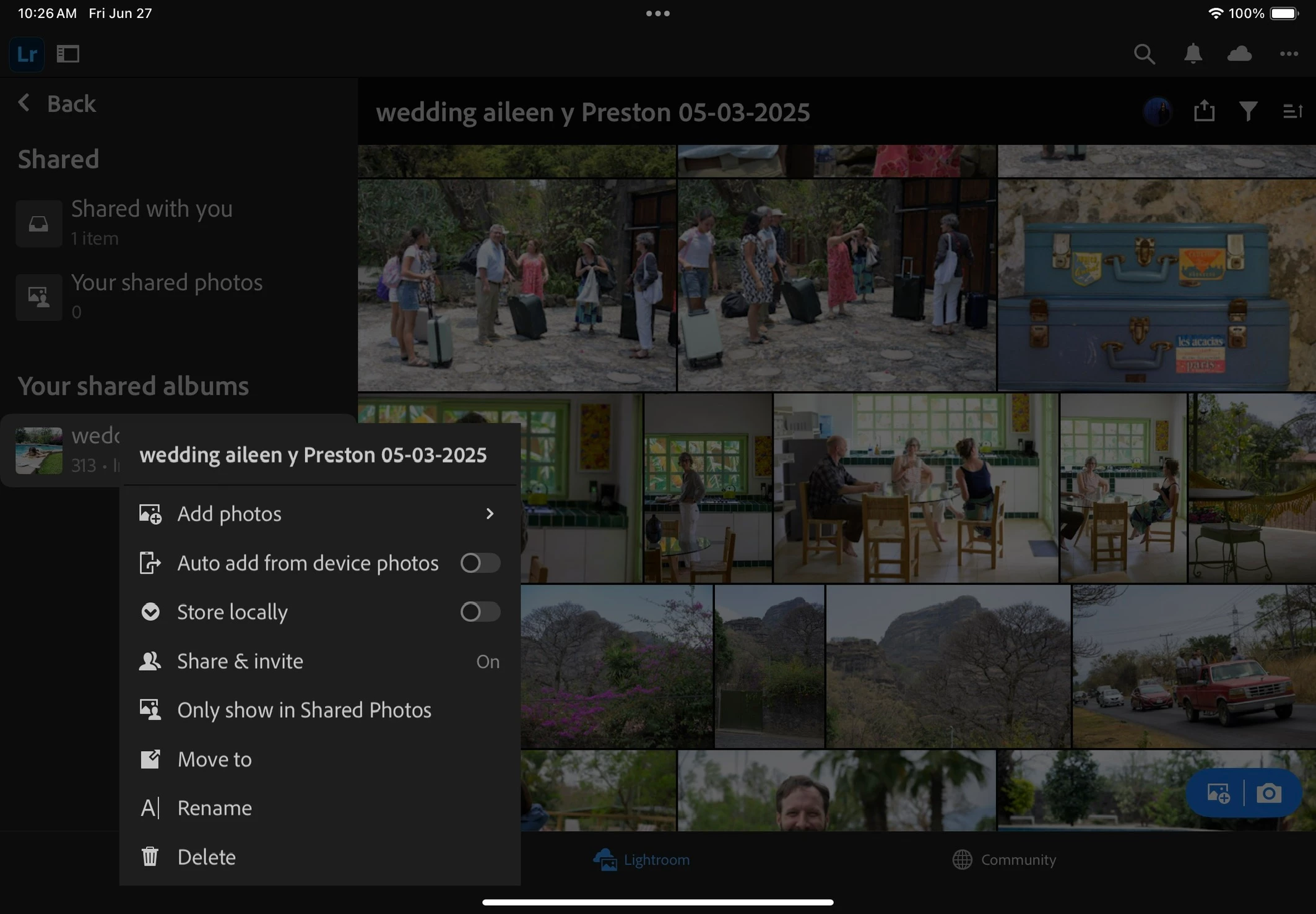Launch the camera capture button
The height and width of the screenshot is (914, 1316).
tap(1269, 793)
